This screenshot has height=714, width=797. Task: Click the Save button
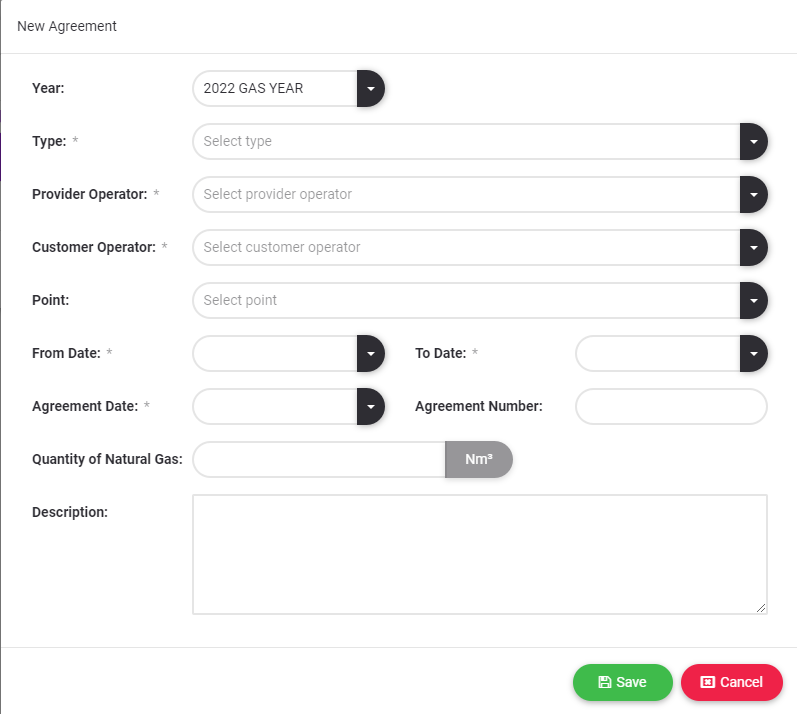622,682
